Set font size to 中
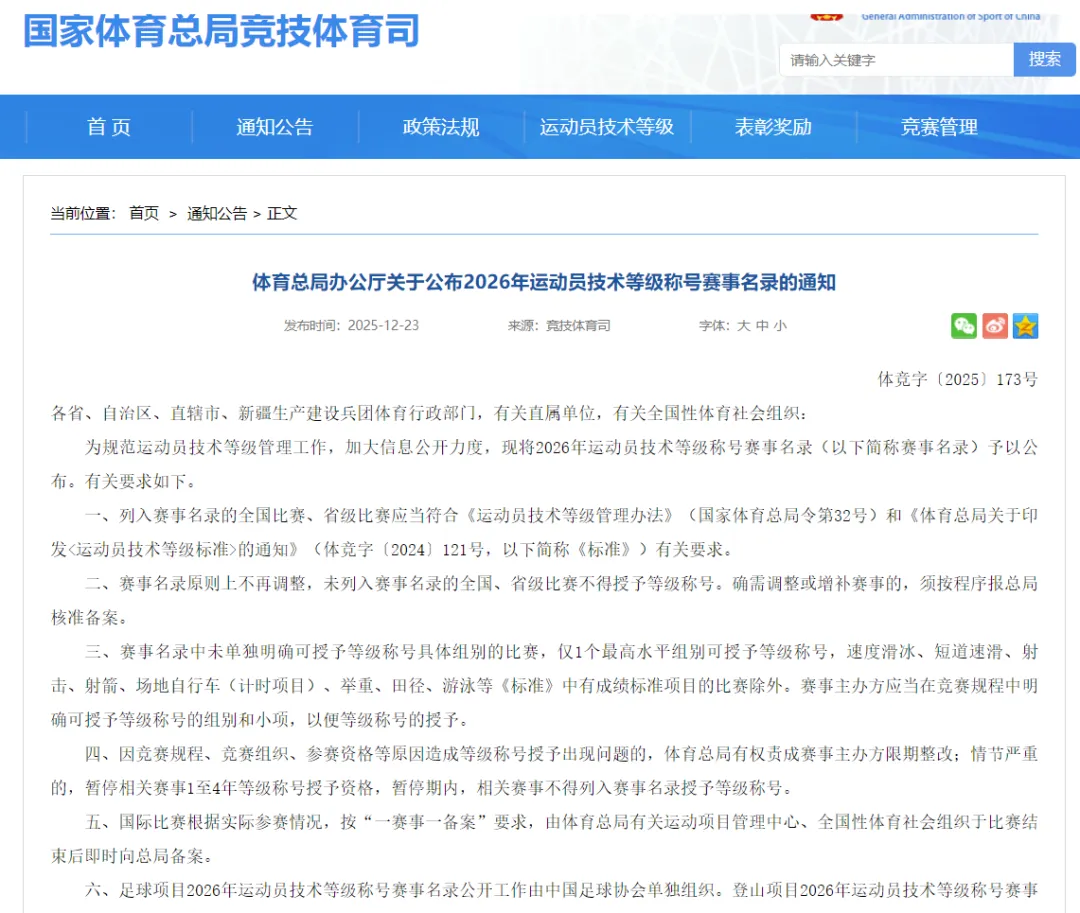This screenshot has height=913, width=1080. pyautogui.click(x=762, y=326)
